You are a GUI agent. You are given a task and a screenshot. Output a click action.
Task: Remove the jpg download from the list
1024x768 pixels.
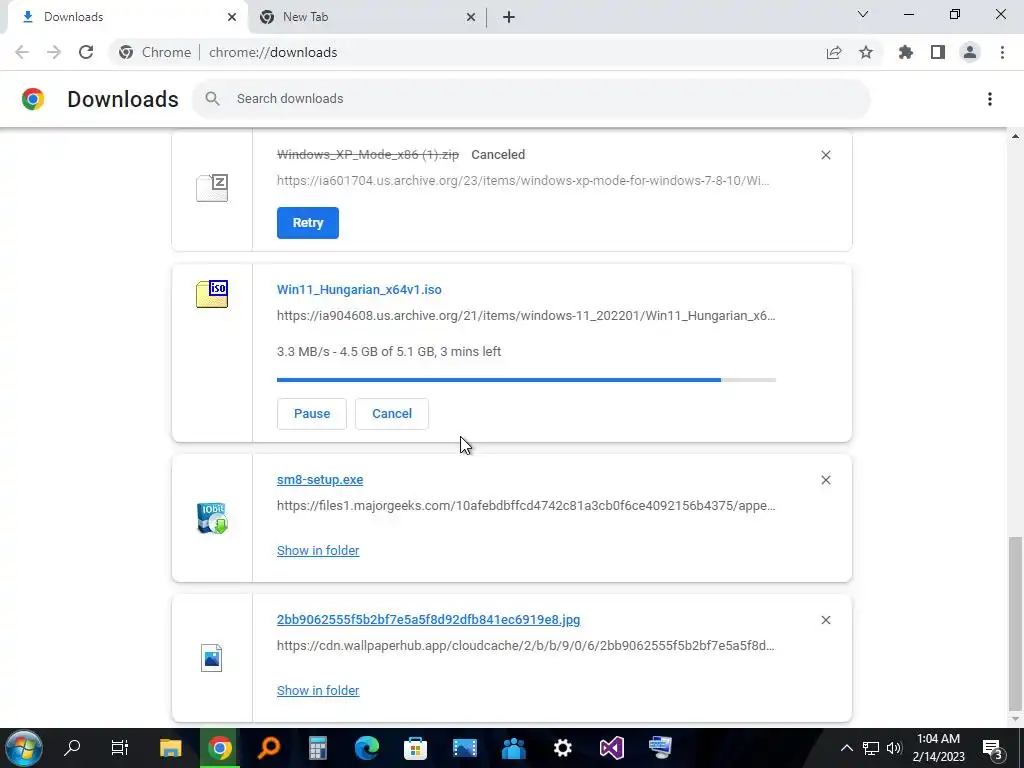click(825, 620)
